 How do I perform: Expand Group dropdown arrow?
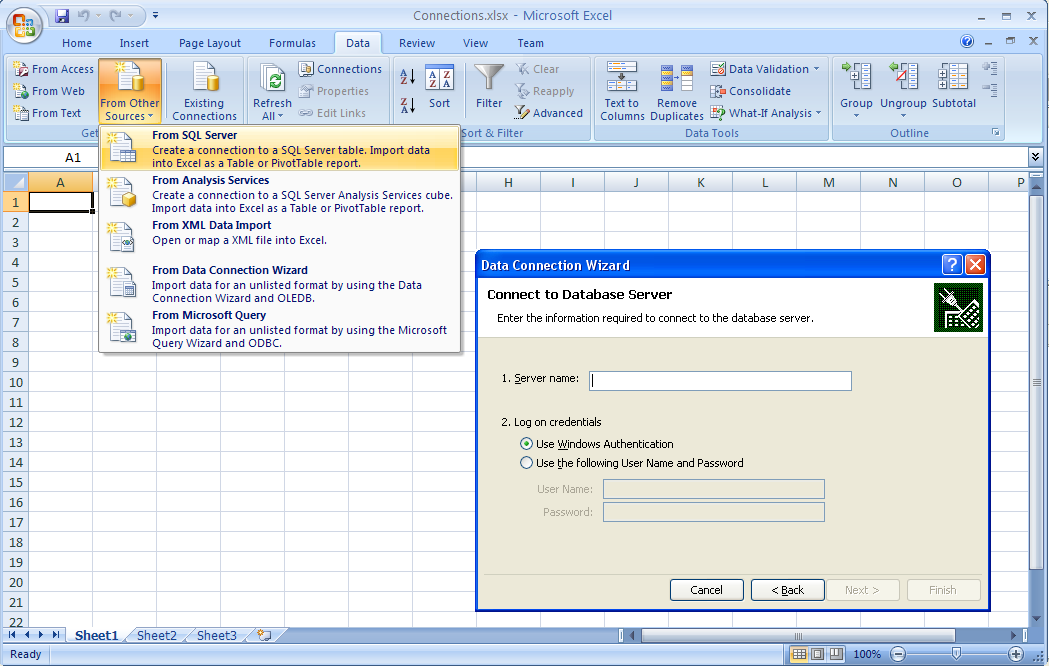click(x=856, y=116)
